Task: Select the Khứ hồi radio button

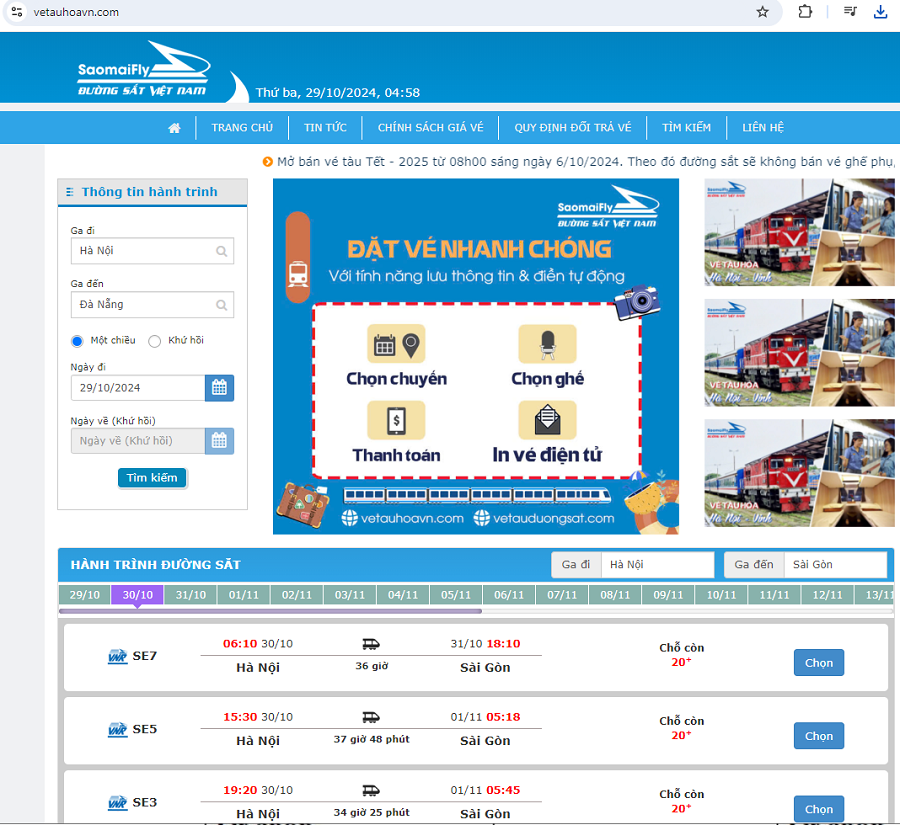Action: [x=154, y=341]
